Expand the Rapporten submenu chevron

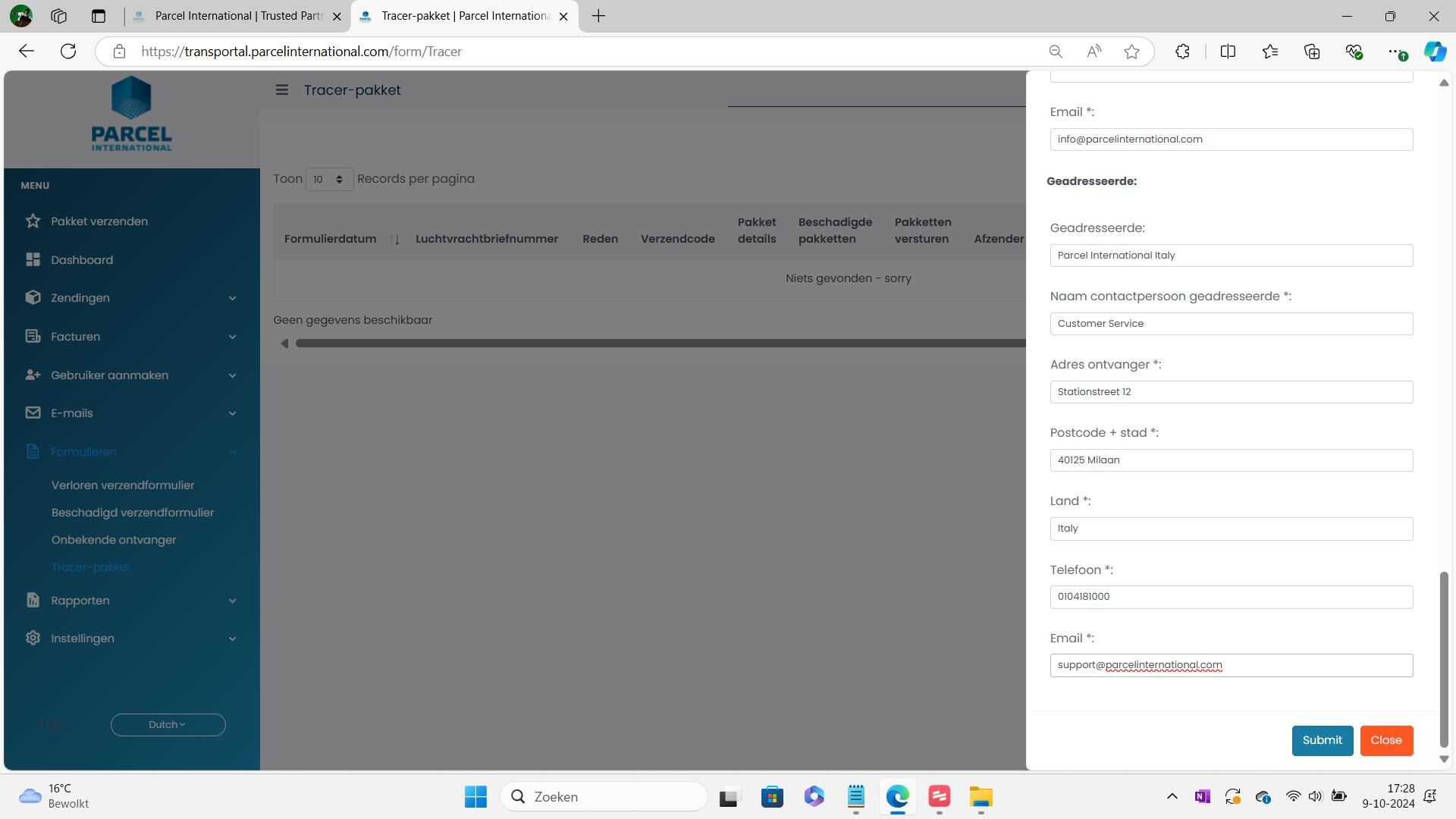tap(232, 601)
